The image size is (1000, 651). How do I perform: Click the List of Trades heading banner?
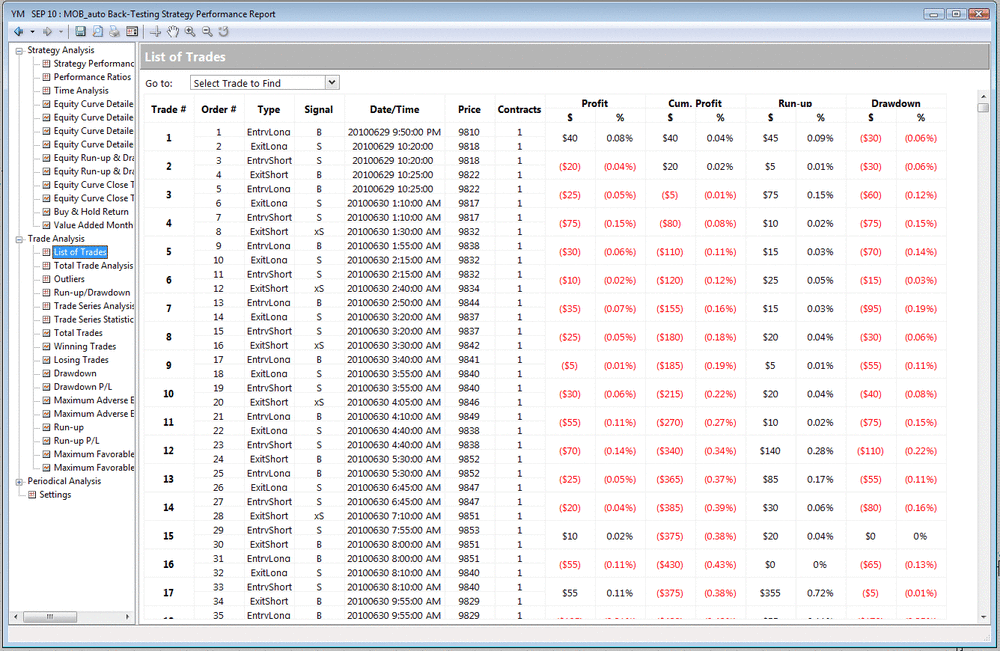click(x=564, y=57)
